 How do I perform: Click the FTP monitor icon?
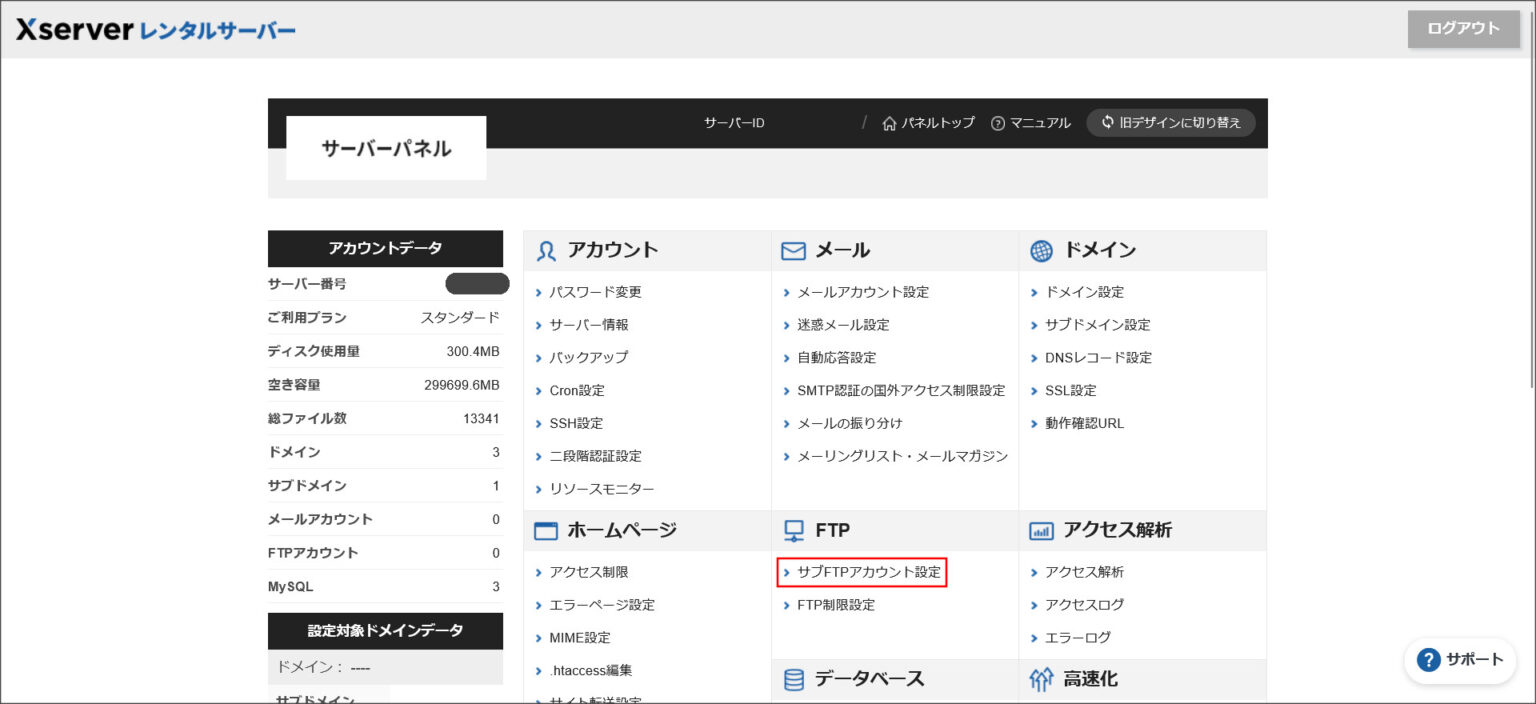[794, 530]
